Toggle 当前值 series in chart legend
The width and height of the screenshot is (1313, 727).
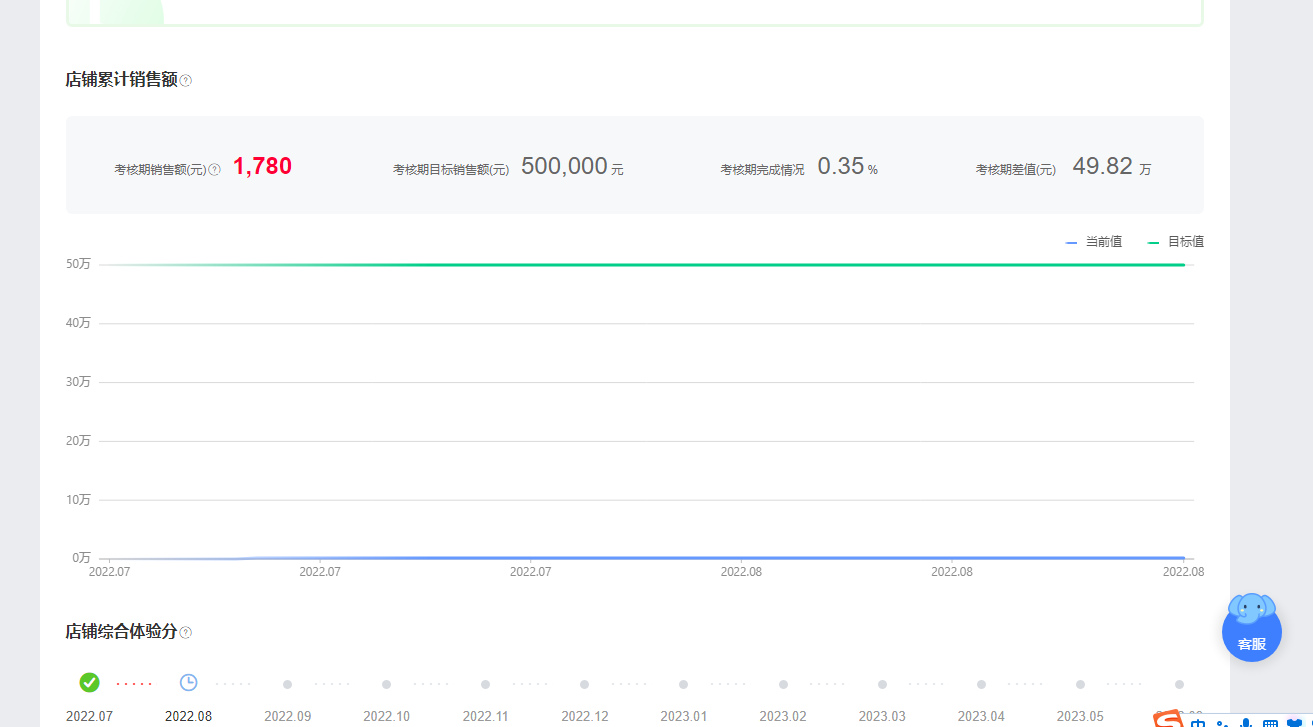[x=1094, y=242]
